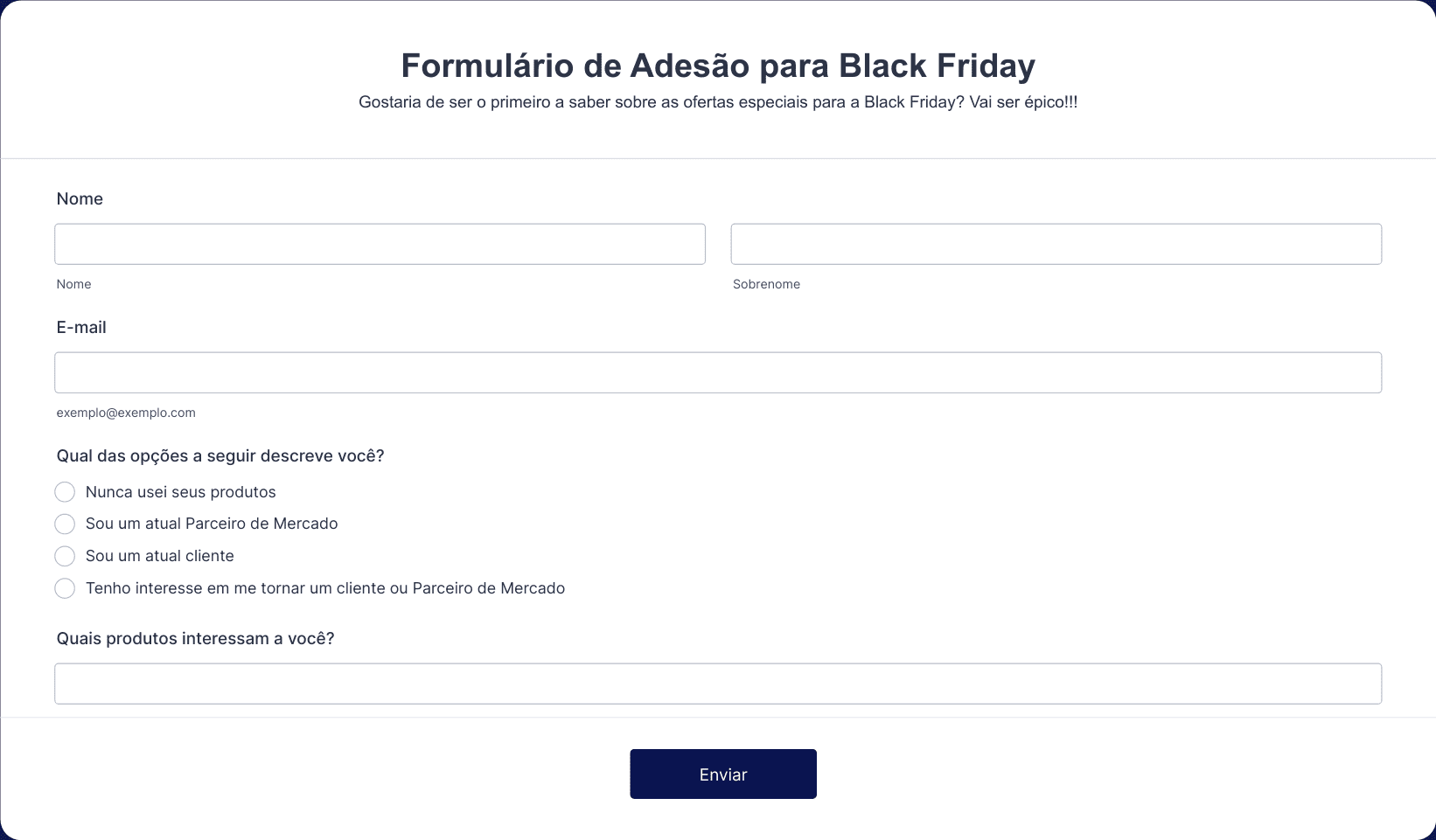
Task: Click the first name input field
Action: click(x=380, y=244)
